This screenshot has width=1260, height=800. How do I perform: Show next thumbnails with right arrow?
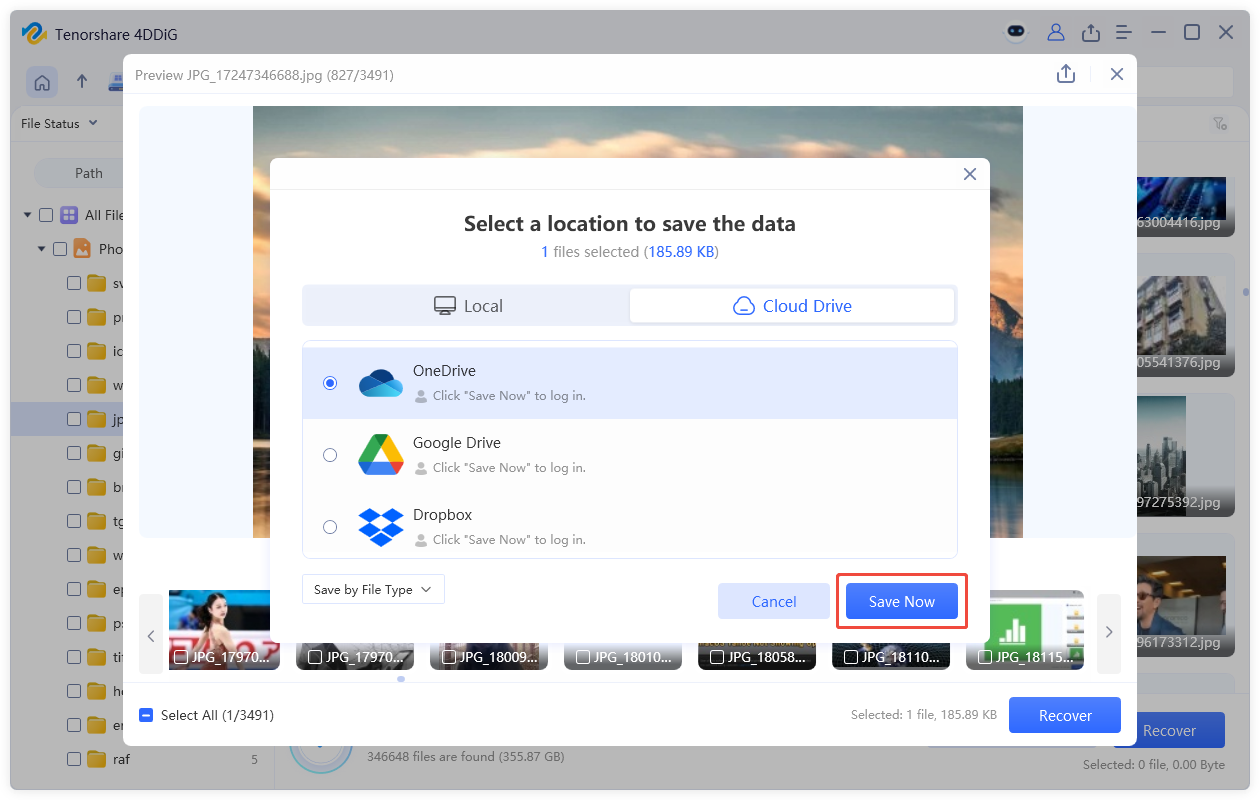click(1109, 632)
